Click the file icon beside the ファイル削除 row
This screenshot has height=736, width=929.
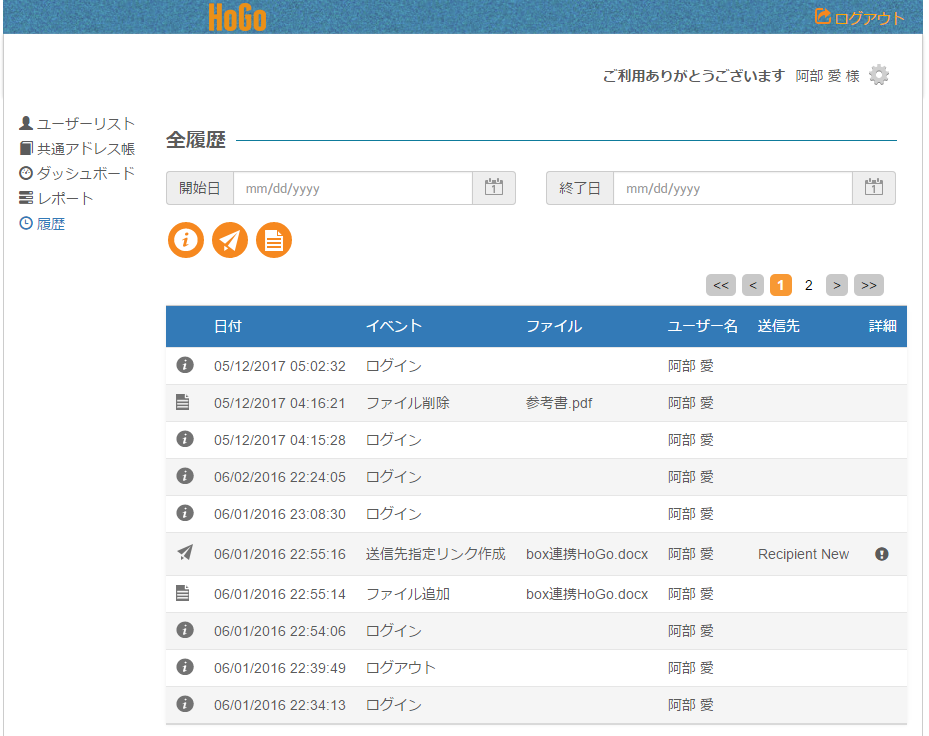coord(183,403)
